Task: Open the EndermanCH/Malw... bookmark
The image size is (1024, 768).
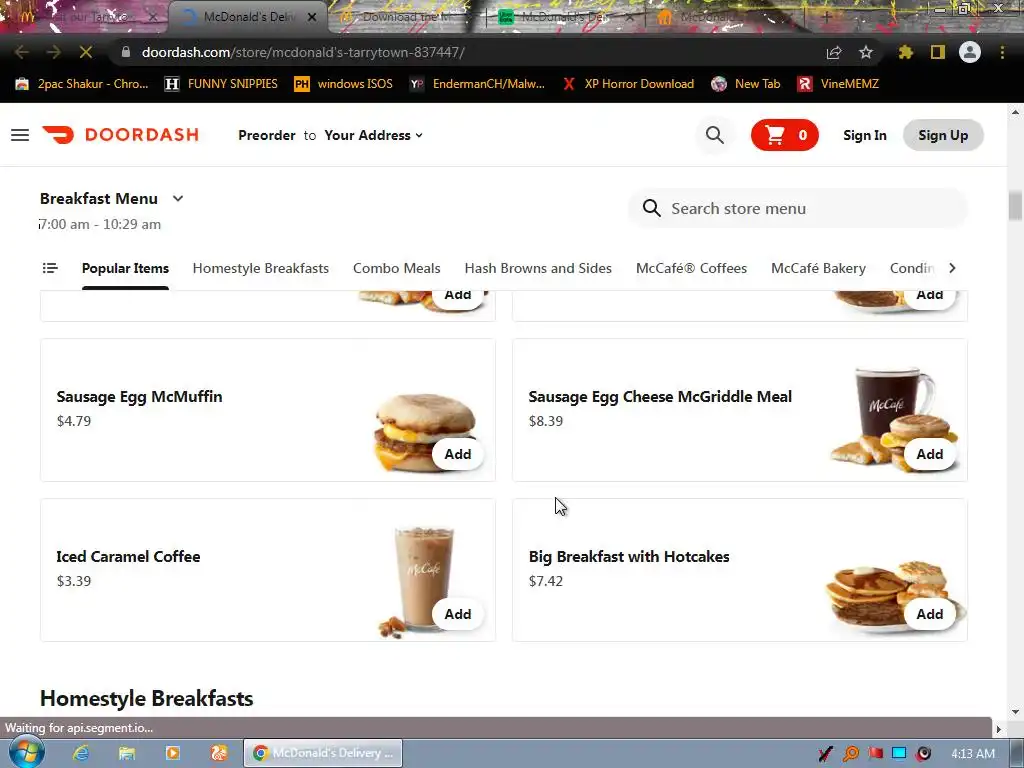Action: [x=477, y=84]
